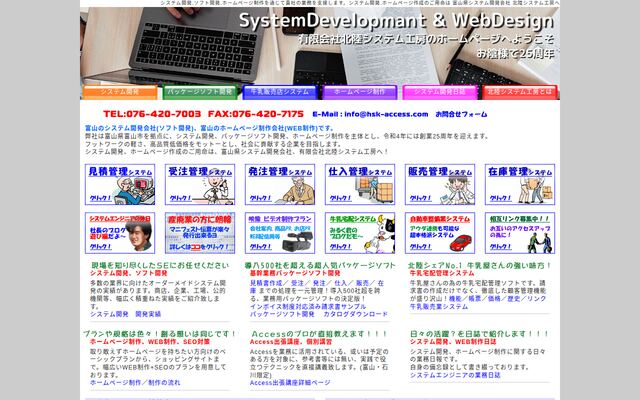Click the 在庫管理システム banner
This screenshot has height=400, width=640.
pyautogui.click(x=520, y=184)
